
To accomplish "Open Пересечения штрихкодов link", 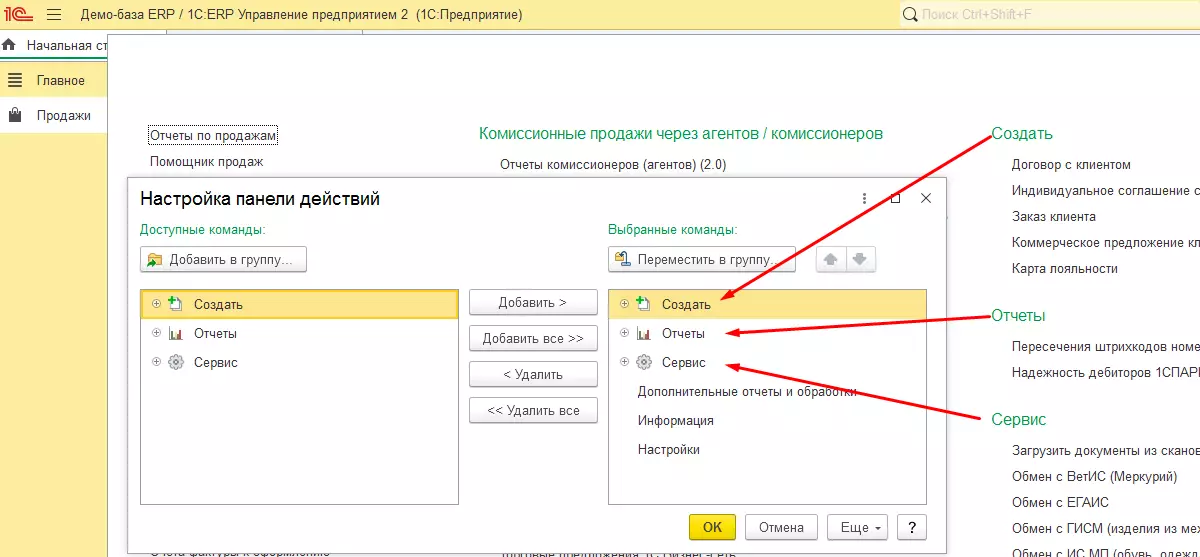I will click(1106, 347).
